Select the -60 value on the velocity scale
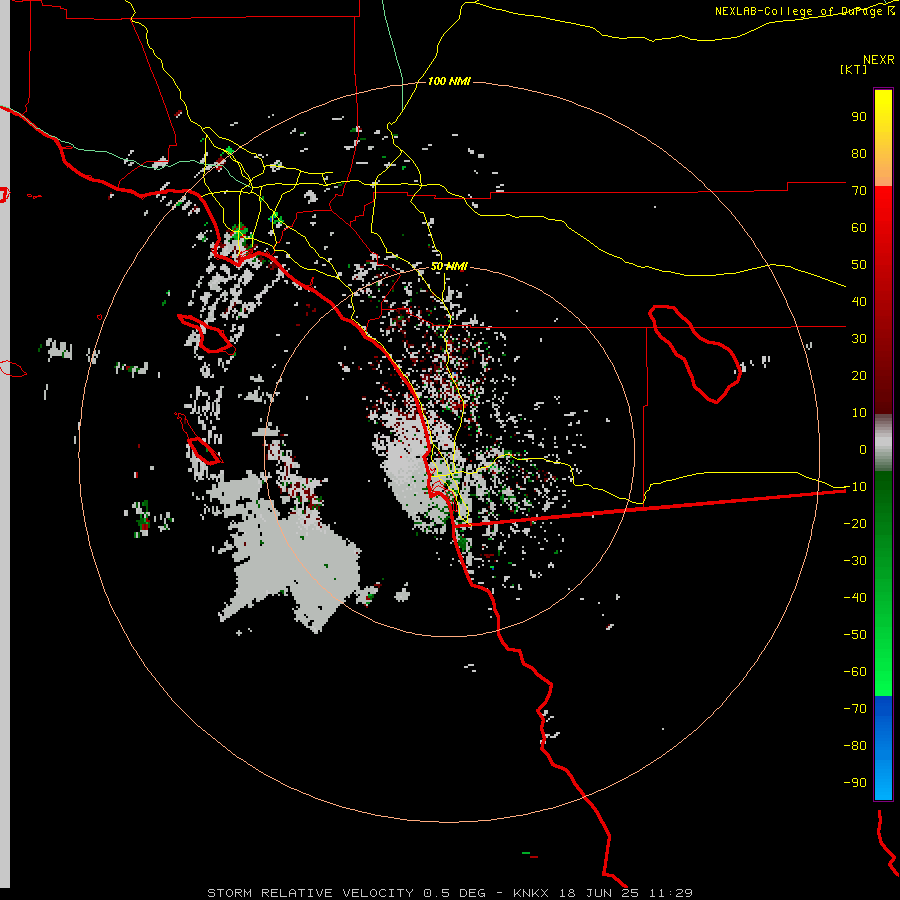The width and height of the screenshot is (900, 900). tap(855, 672)
